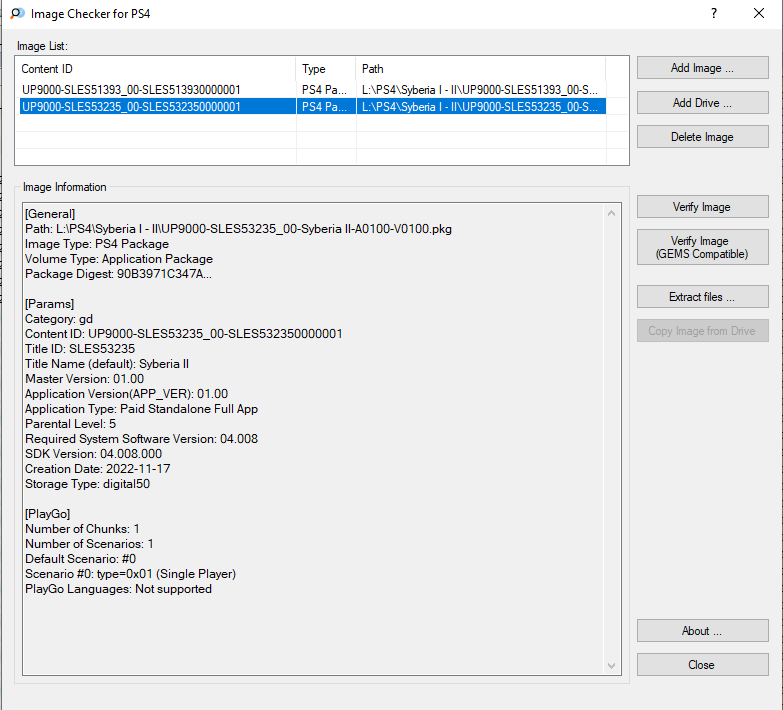Click the Master Version: 01.00 line

pos(84,378)
